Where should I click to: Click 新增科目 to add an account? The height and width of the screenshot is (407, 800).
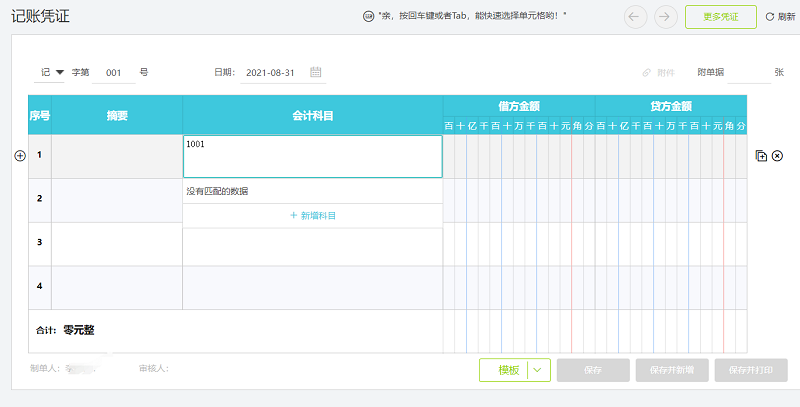pos(312,215)
